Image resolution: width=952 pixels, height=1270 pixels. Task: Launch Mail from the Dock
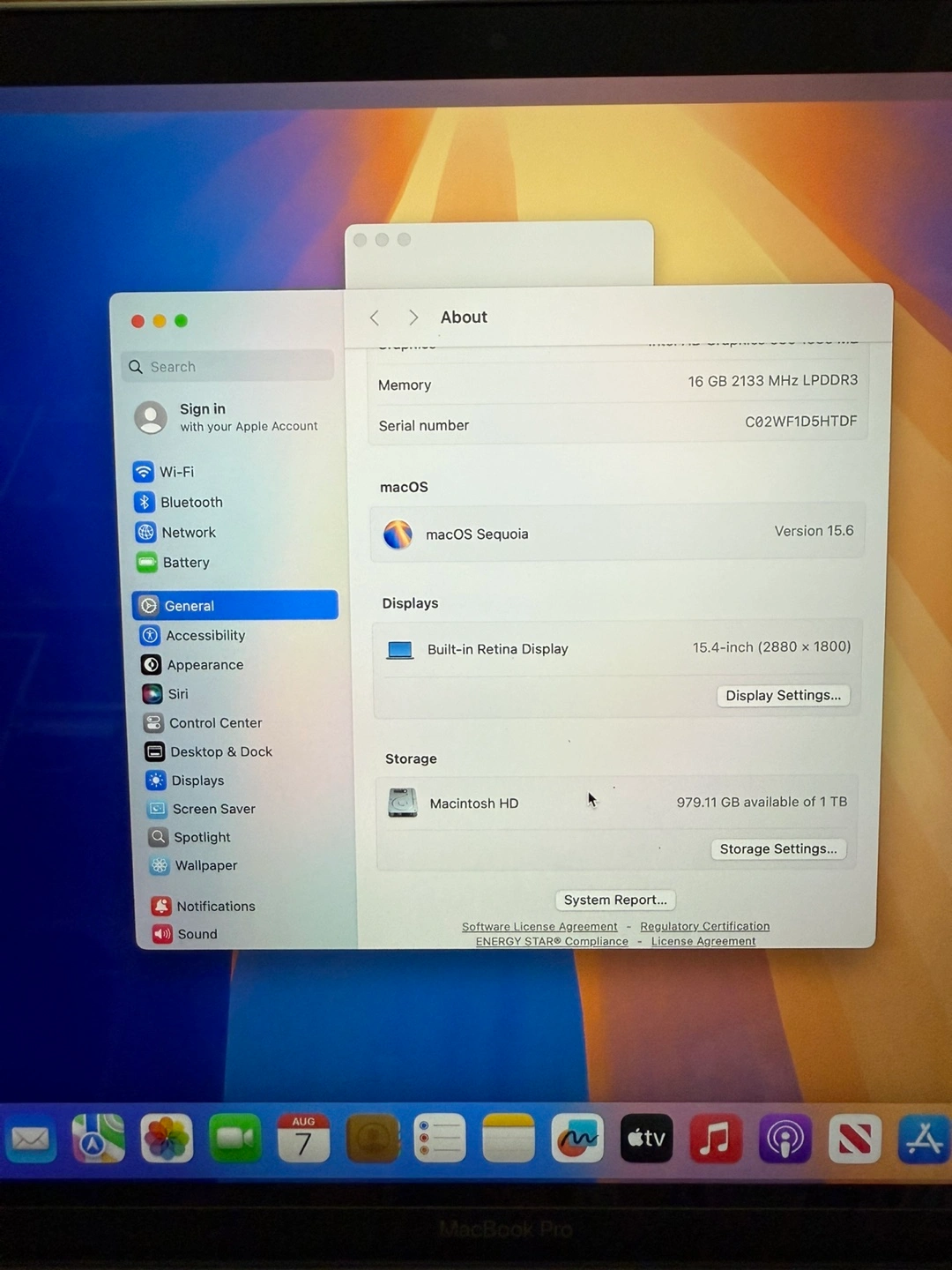(x=30, y=1139)
